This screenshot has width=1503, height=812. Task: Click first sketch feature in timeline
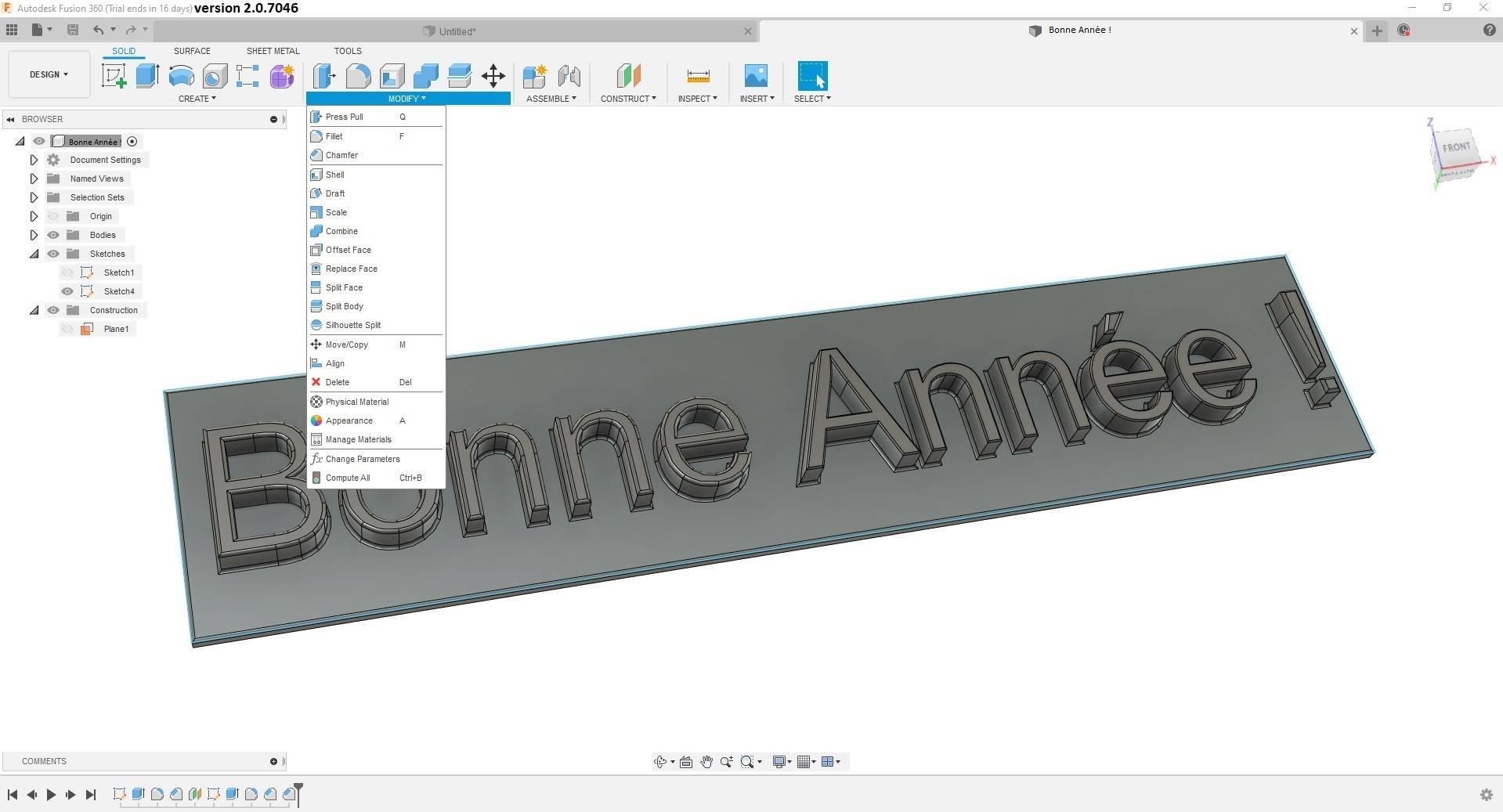click(119, 794)
